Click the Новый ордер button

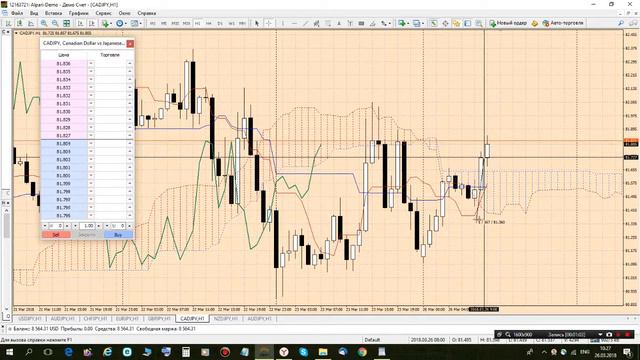coord(508,23)
